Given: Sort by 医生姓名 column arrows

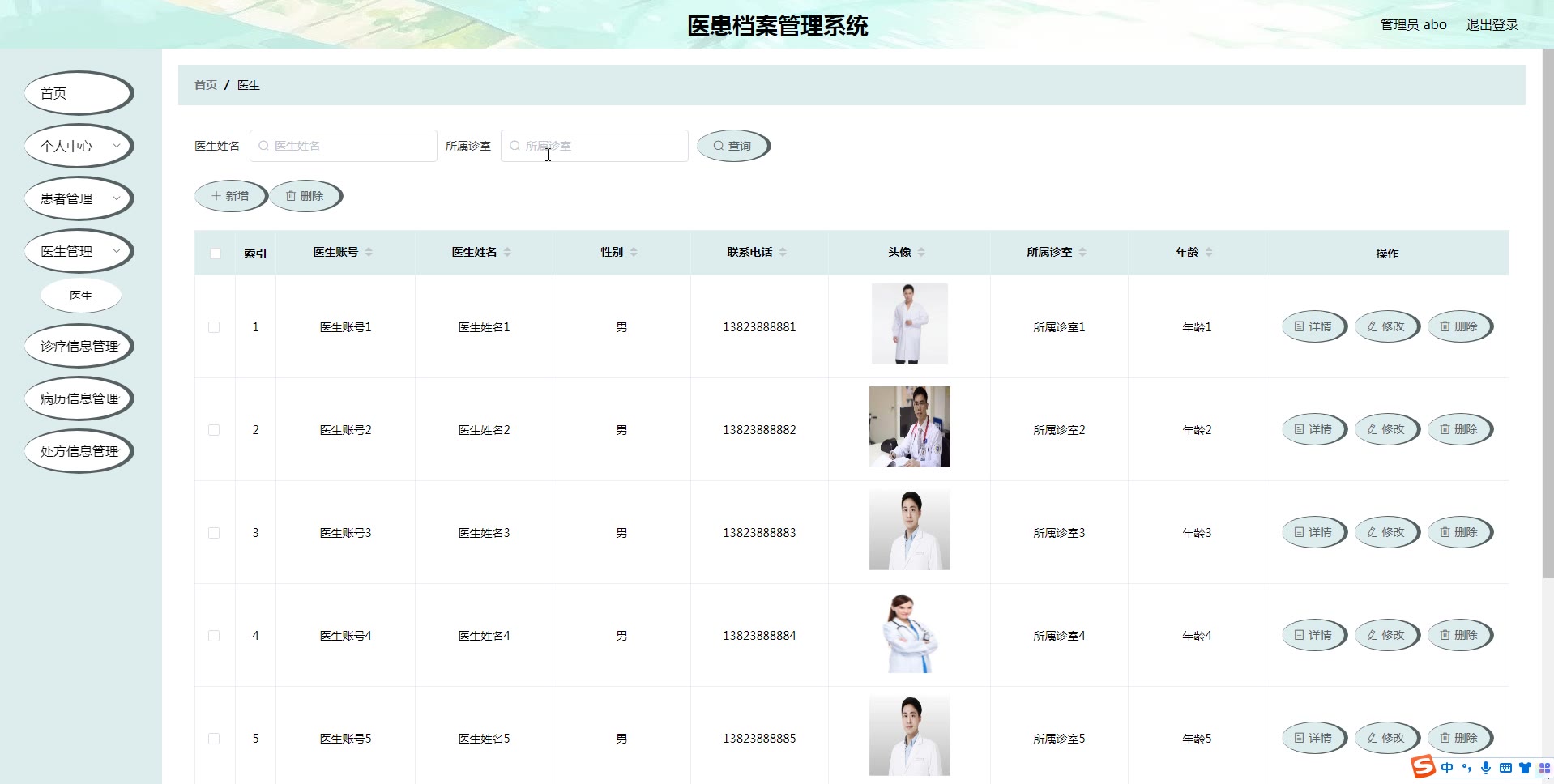Looking at the screenshot, I should point(507,252).
